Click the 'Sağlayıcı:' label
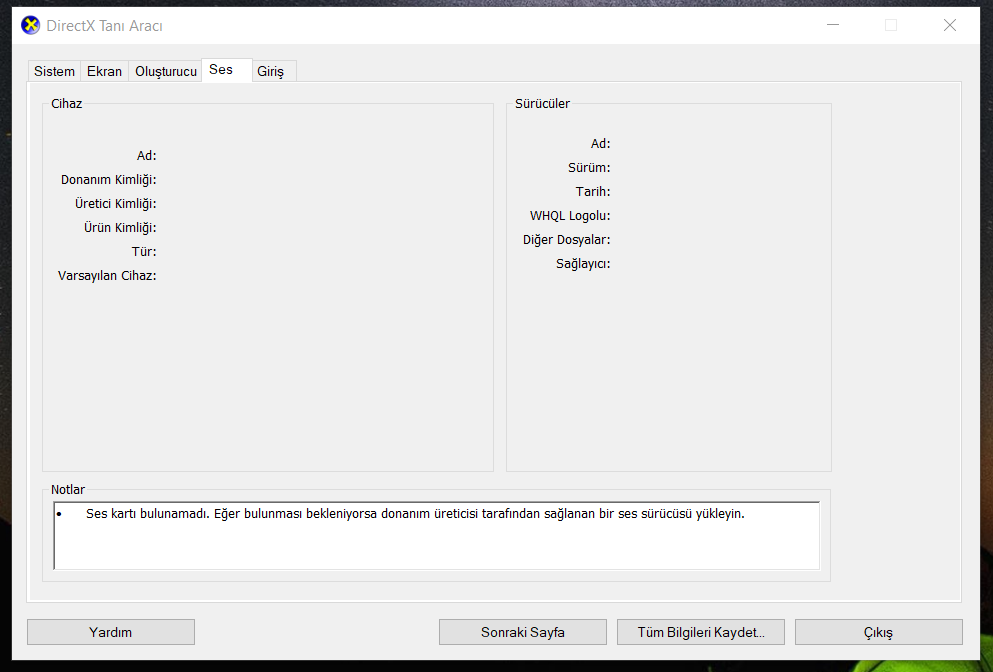 (x=583, y=264)
